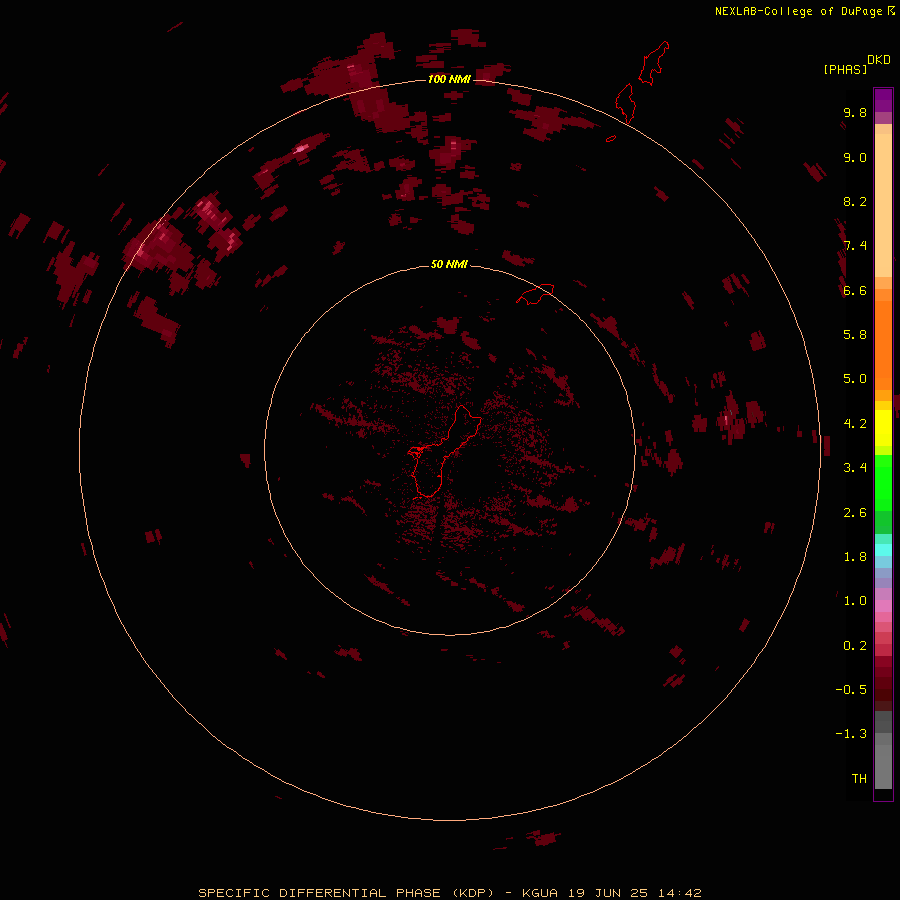This screenshot has width=900, height=900.
Task: Click the 6.6 scale value
Action: click(x=855, y=290)
